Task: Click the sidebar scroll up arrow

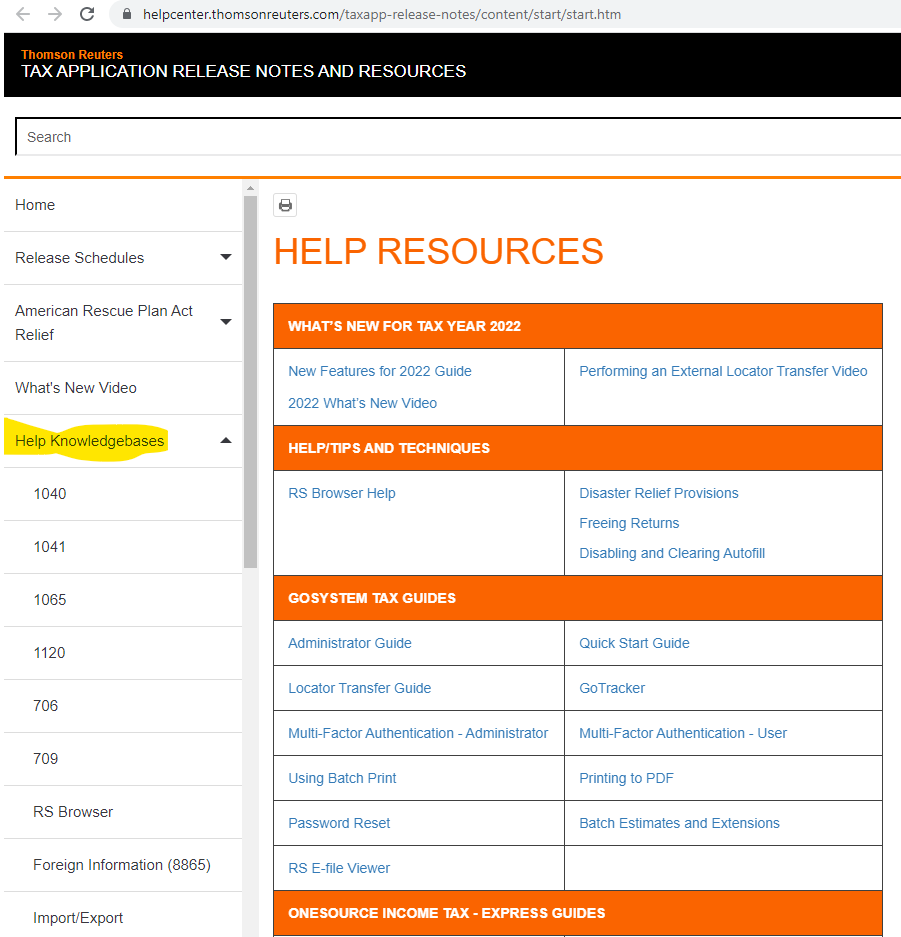Action: click(x=250, y=188)
